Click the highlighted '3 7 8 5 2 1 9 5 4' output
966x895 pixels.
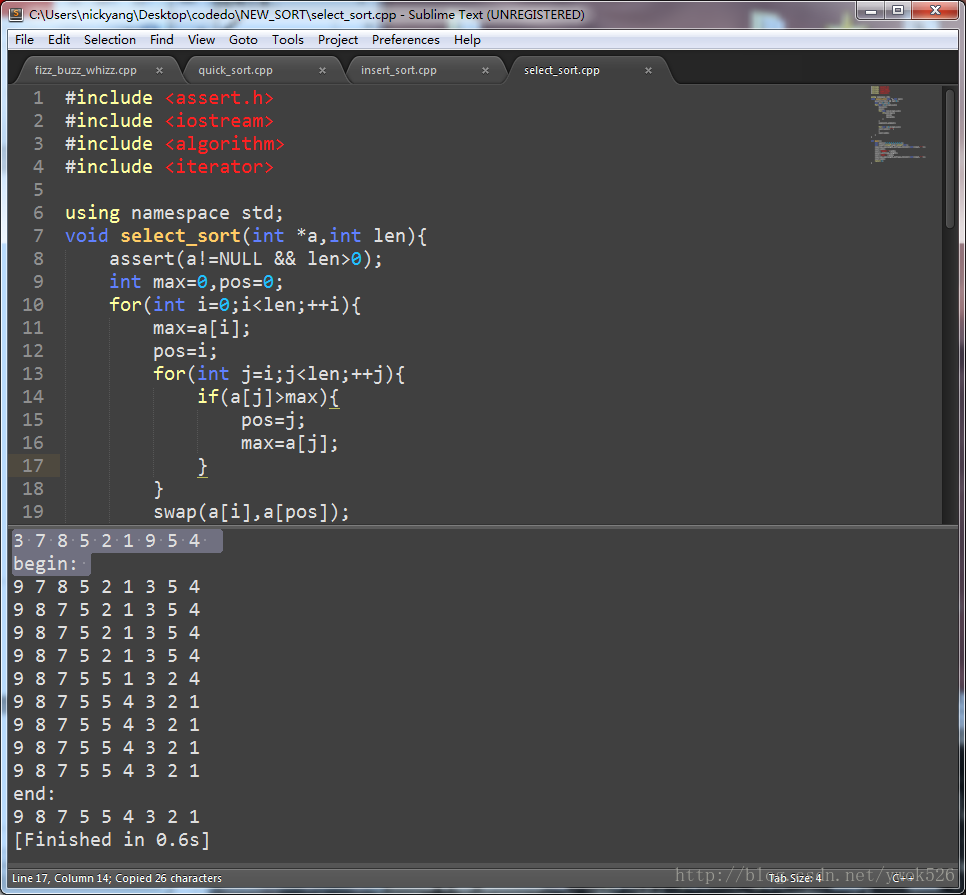pyautogui.click(x=107, y=541)
